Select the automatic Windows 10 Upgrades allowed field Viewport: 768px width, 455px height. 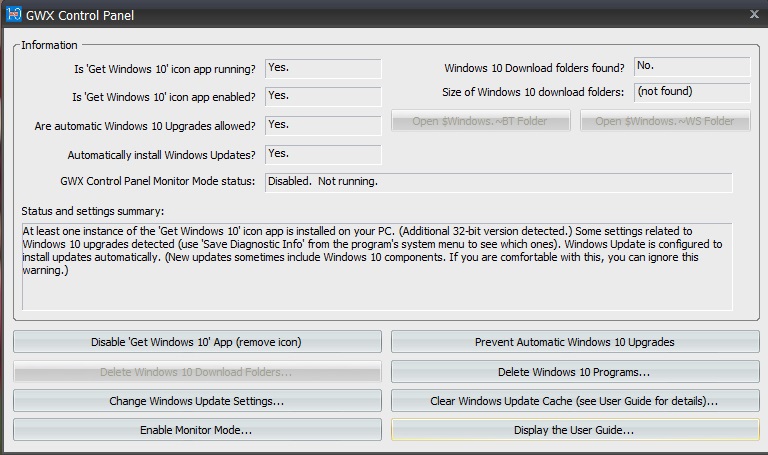point(322,125)
